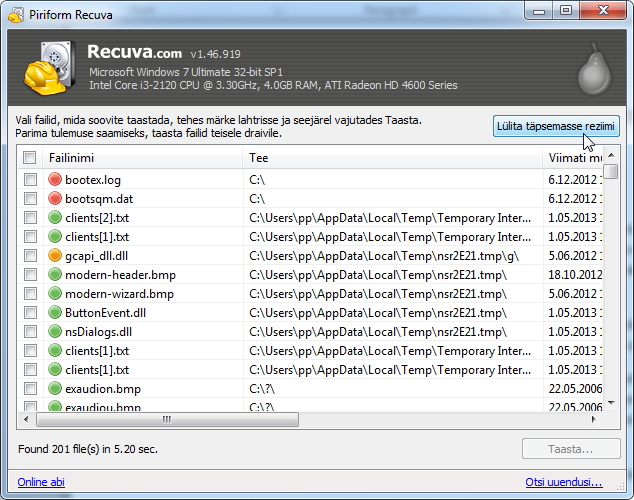The image size is (634, 500).
Task: Click the red status icon for bootex.log
Action: (55, 179)
